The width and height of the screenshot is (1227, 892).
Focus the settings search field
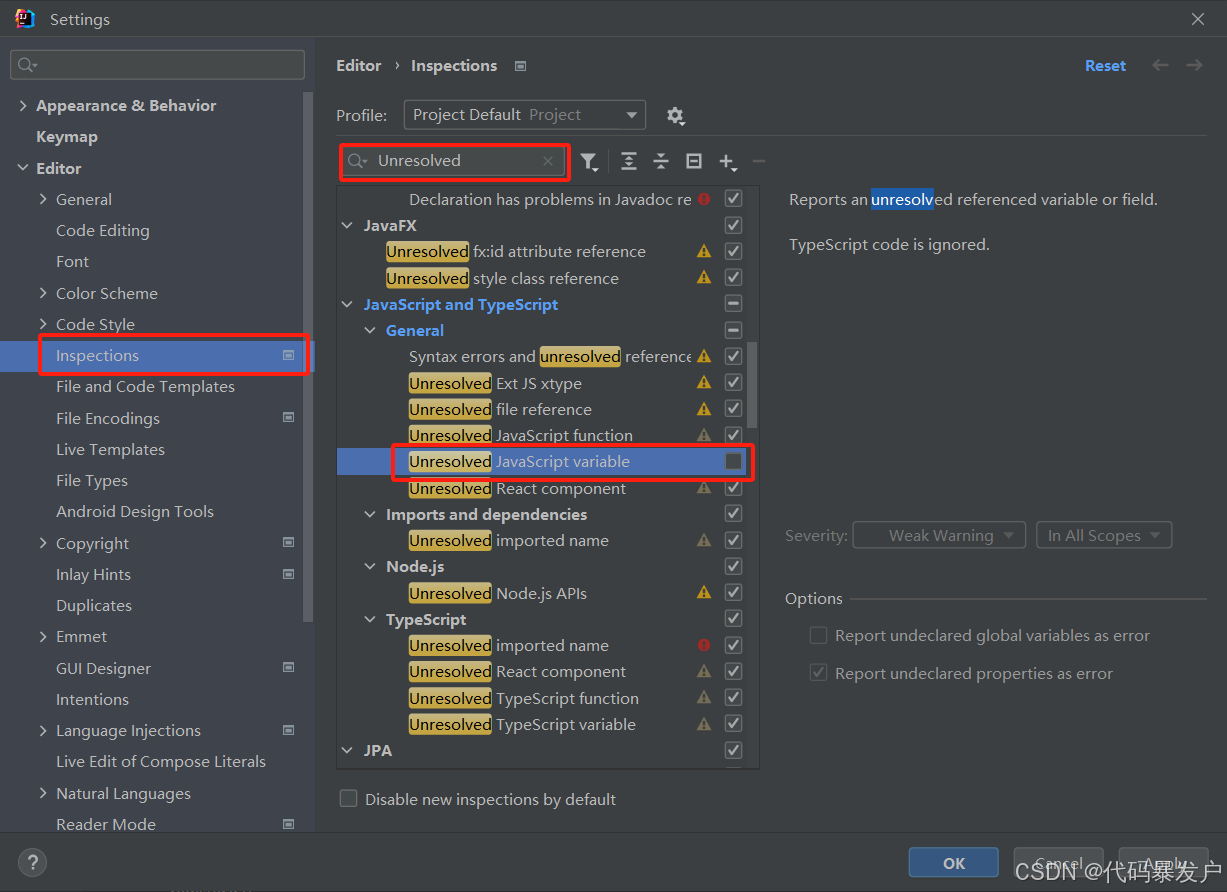(x=157, y=65)
